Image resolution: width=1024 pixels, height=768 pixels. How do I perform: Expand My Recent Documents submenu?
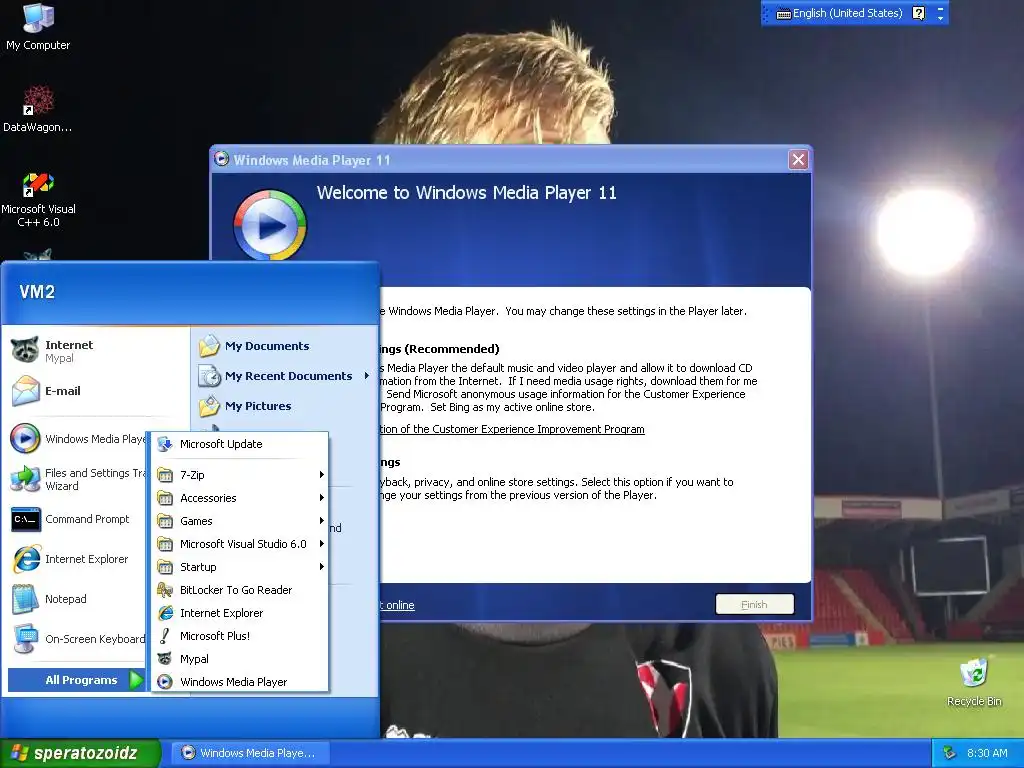[x=285, y=376]
